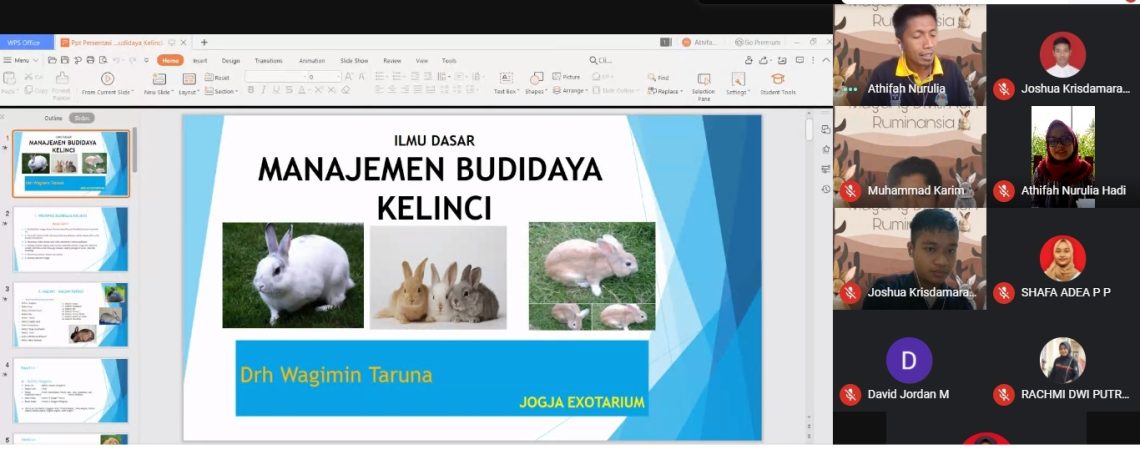
Task: Start slideshow From Current Slide
Action: (107, 84)
